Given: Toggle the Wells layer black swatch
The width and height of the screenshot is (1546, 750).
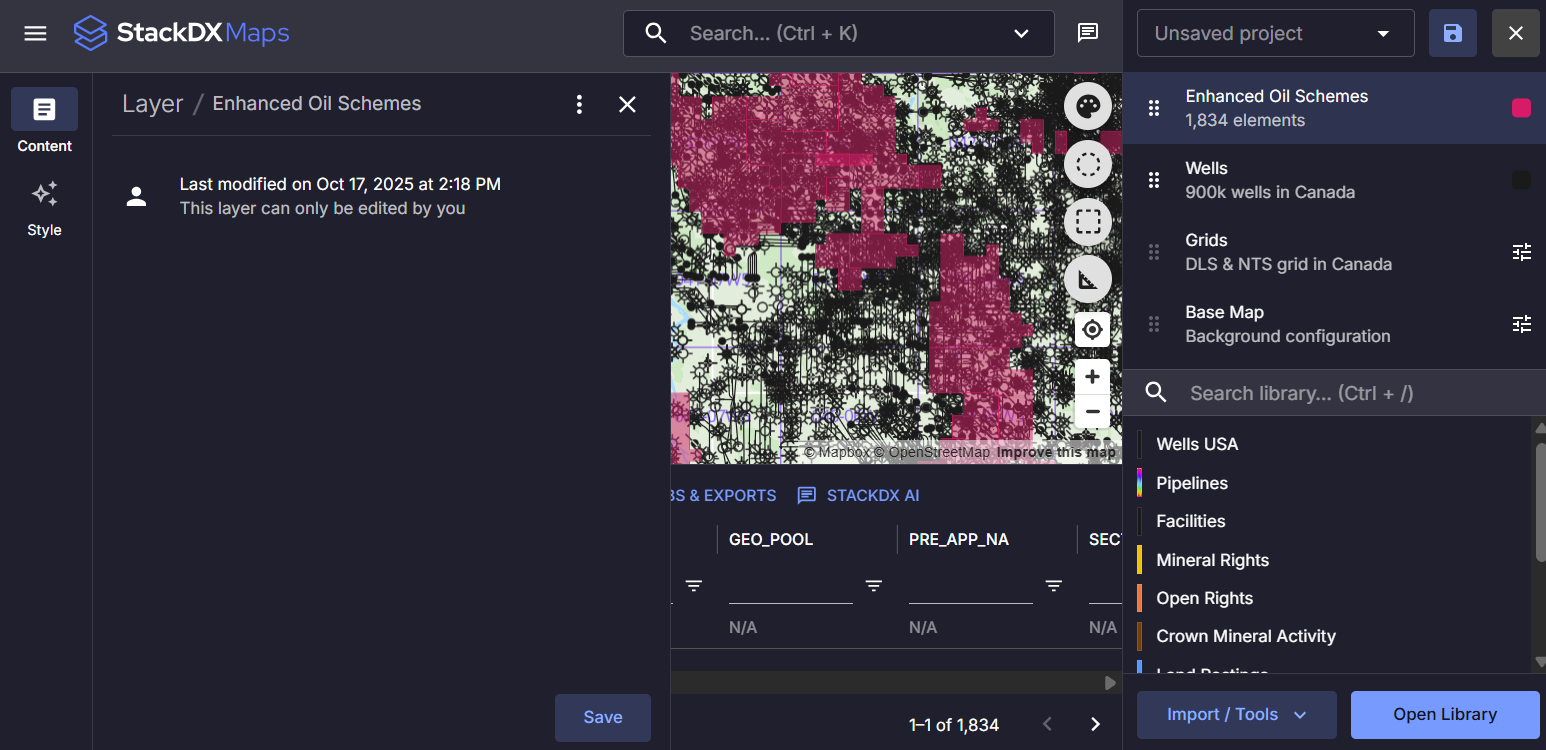Looking at the screenshot, I should tap(1521, 180).
